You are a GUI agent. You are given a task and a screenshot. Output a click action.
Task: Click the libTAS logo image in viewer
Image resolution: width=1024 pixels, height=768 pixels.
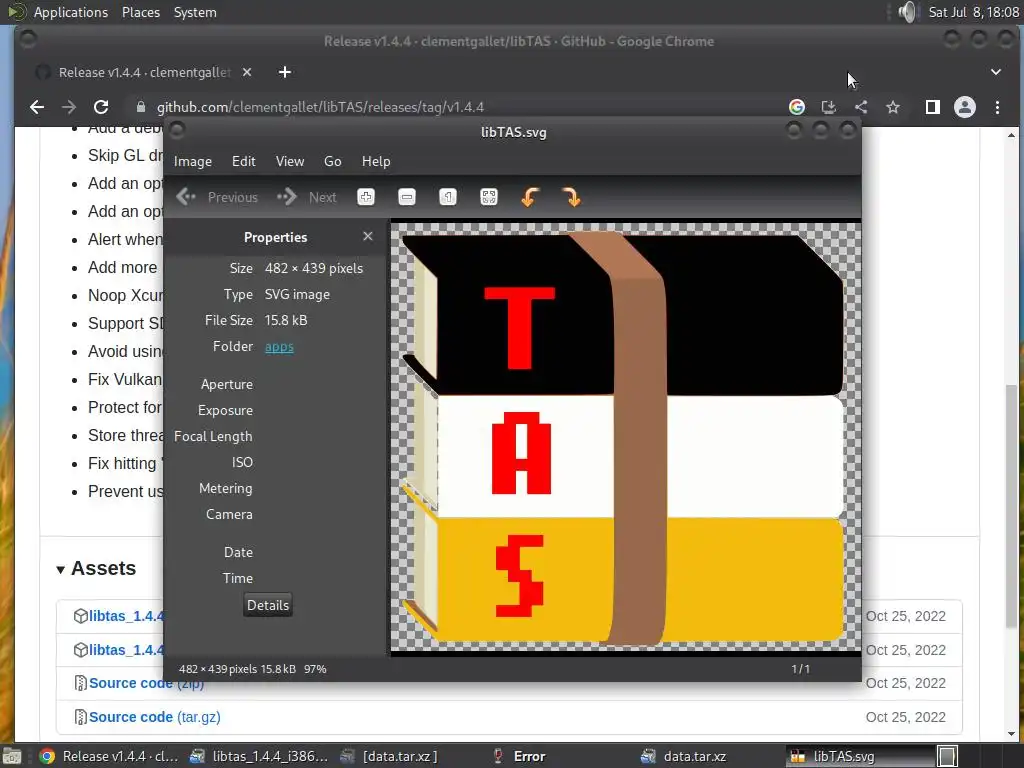[625, 436]
